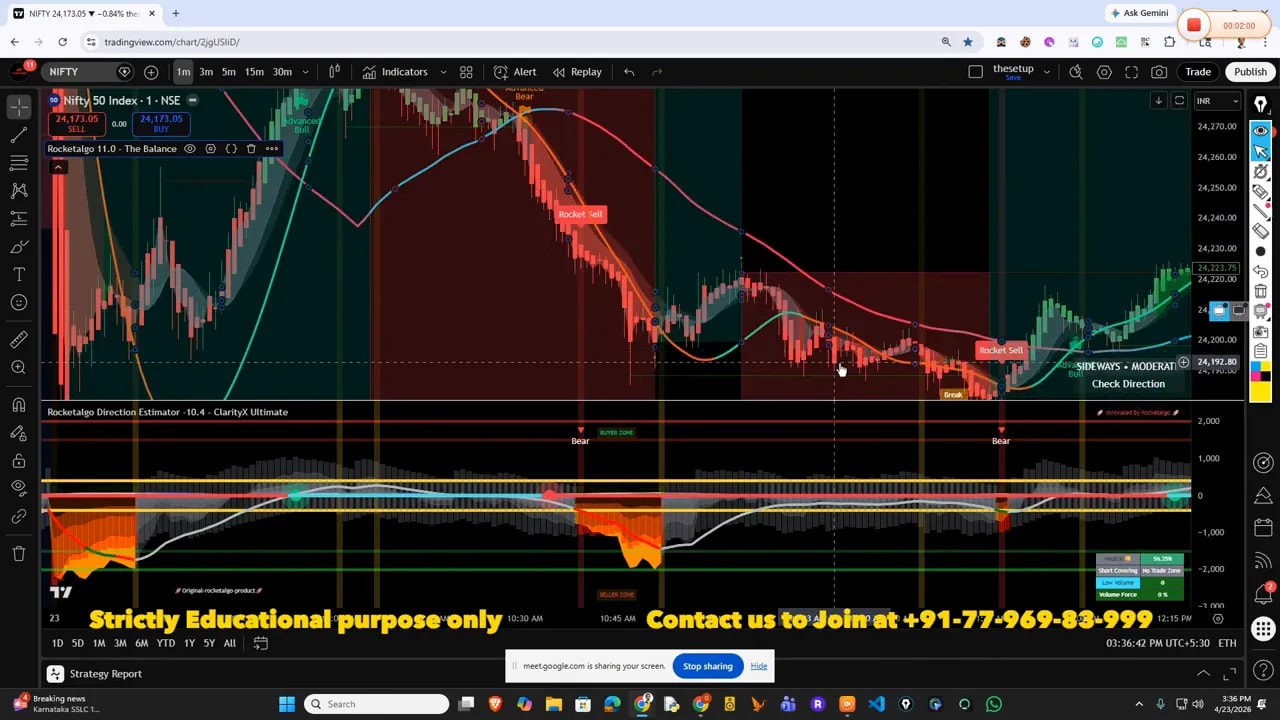Expand the time interval dropdown arrow

[305, 72]
